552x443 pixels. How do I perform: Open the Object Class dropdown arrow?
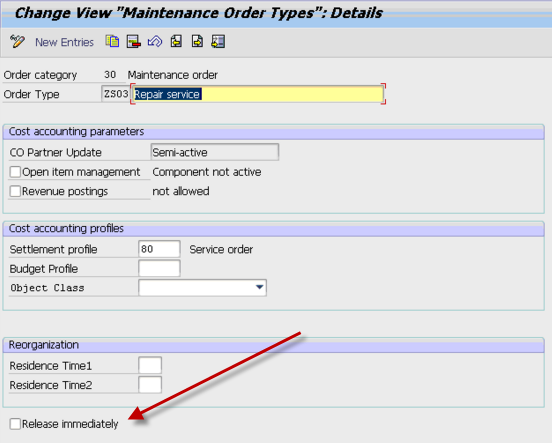tap(259, 287)
